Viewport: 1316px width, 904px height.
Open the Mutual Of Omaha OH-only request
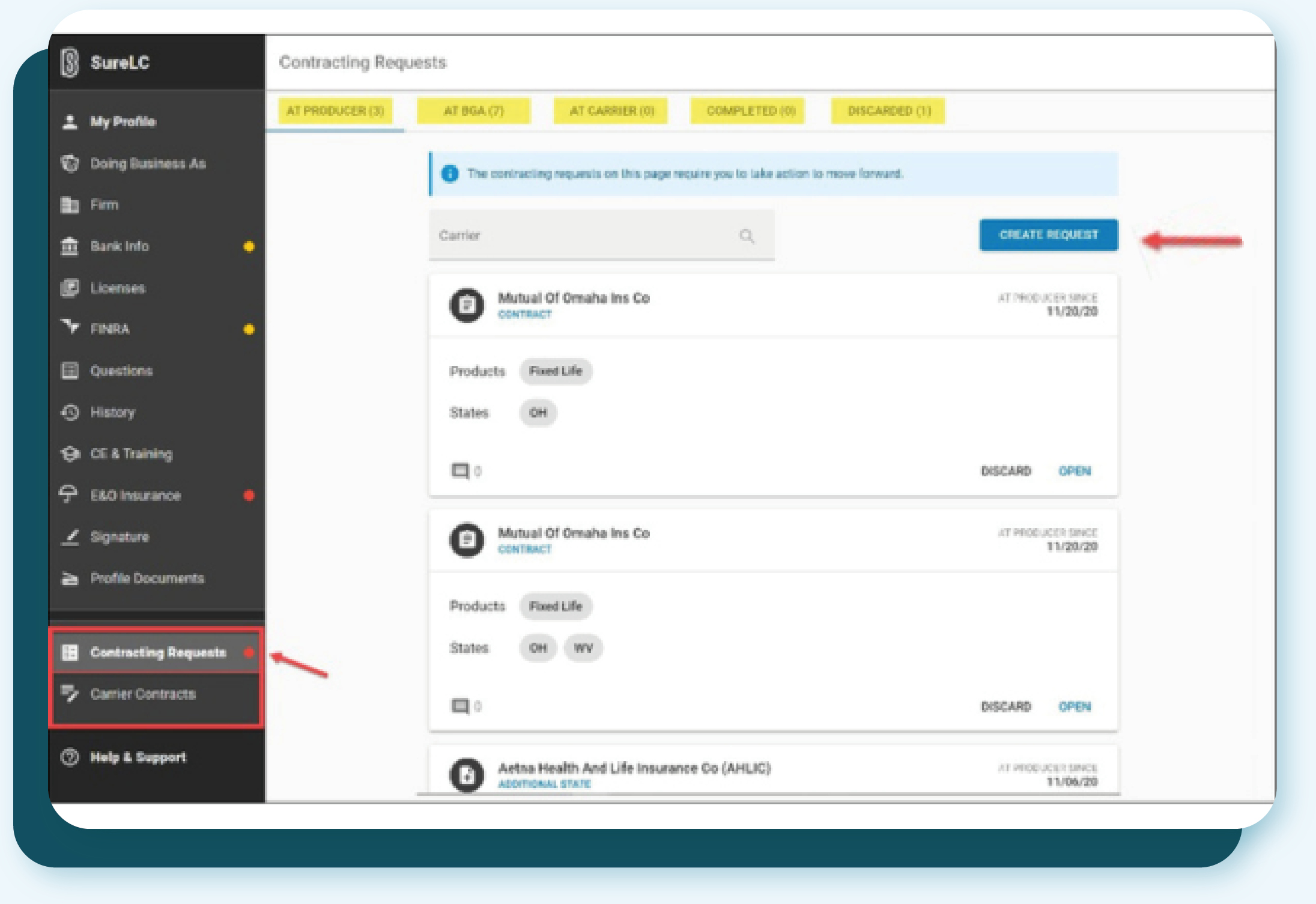pos(1075,471)
